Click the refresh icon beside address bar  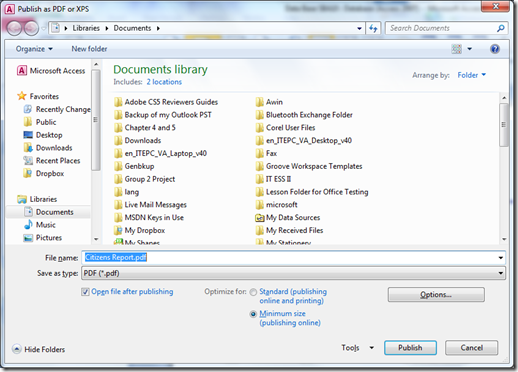[373, 28]
